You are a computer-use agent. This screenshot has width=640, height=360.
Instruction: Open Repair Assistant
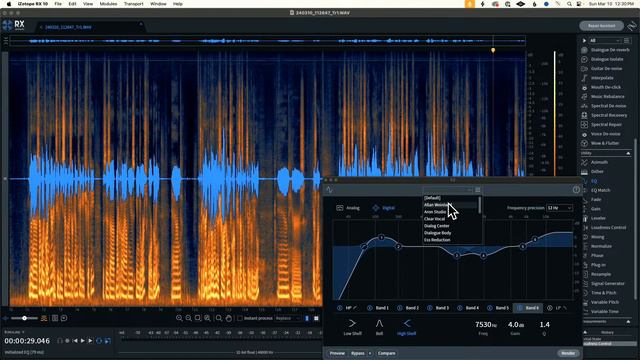click(601, 26)
